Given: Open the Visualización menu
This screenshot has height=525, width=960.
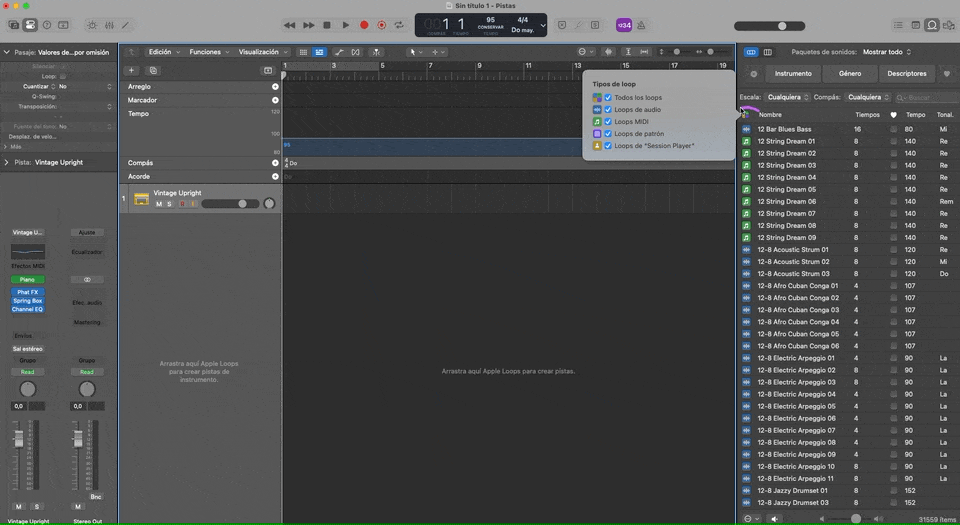Looking at the screenshot, I should tap(263, 52).
